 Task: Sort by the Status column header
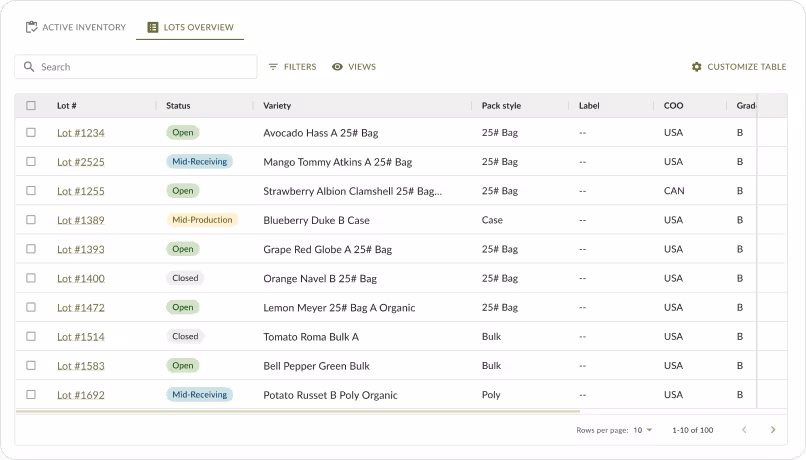178,105
